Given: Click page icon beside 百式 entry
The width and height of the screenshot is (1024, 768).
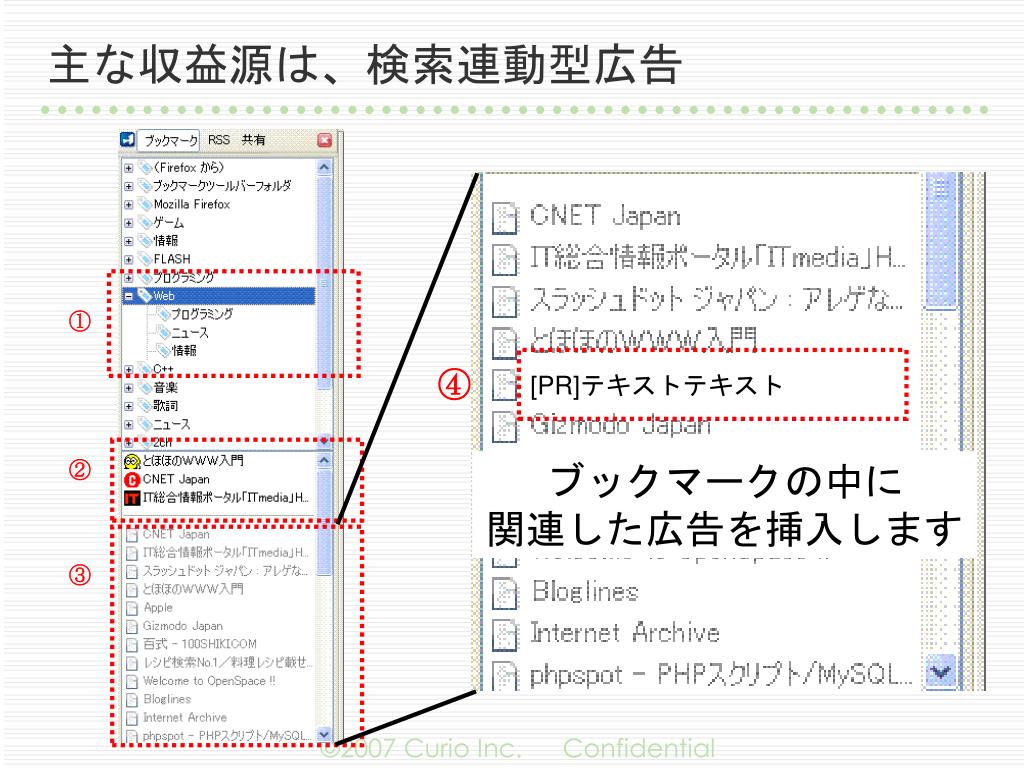Looking at the screenshot, I should pos(132,645).
